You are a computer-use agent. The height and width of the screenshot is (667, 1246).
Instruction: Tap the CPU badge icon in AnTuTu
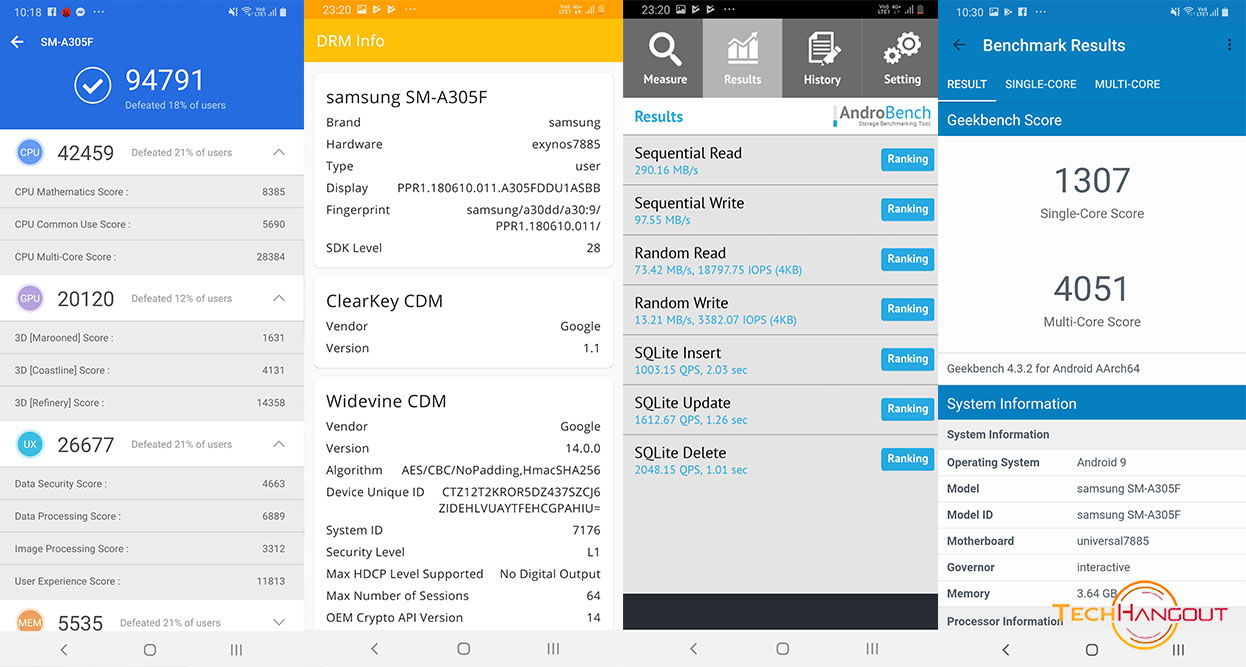[x=30, y=153]
